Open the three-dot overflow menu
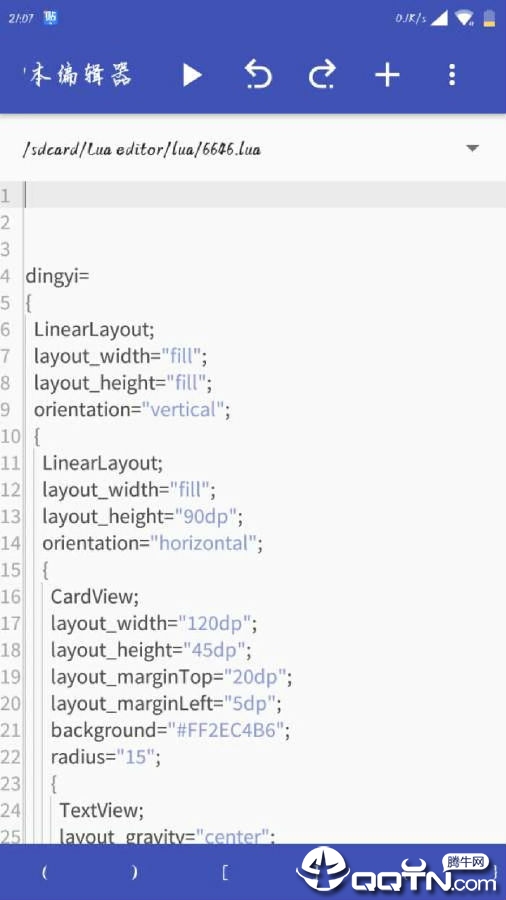Image resolution: width=506 pixels, height=900 pixels. pyautogui.click(x=452, y=75)
